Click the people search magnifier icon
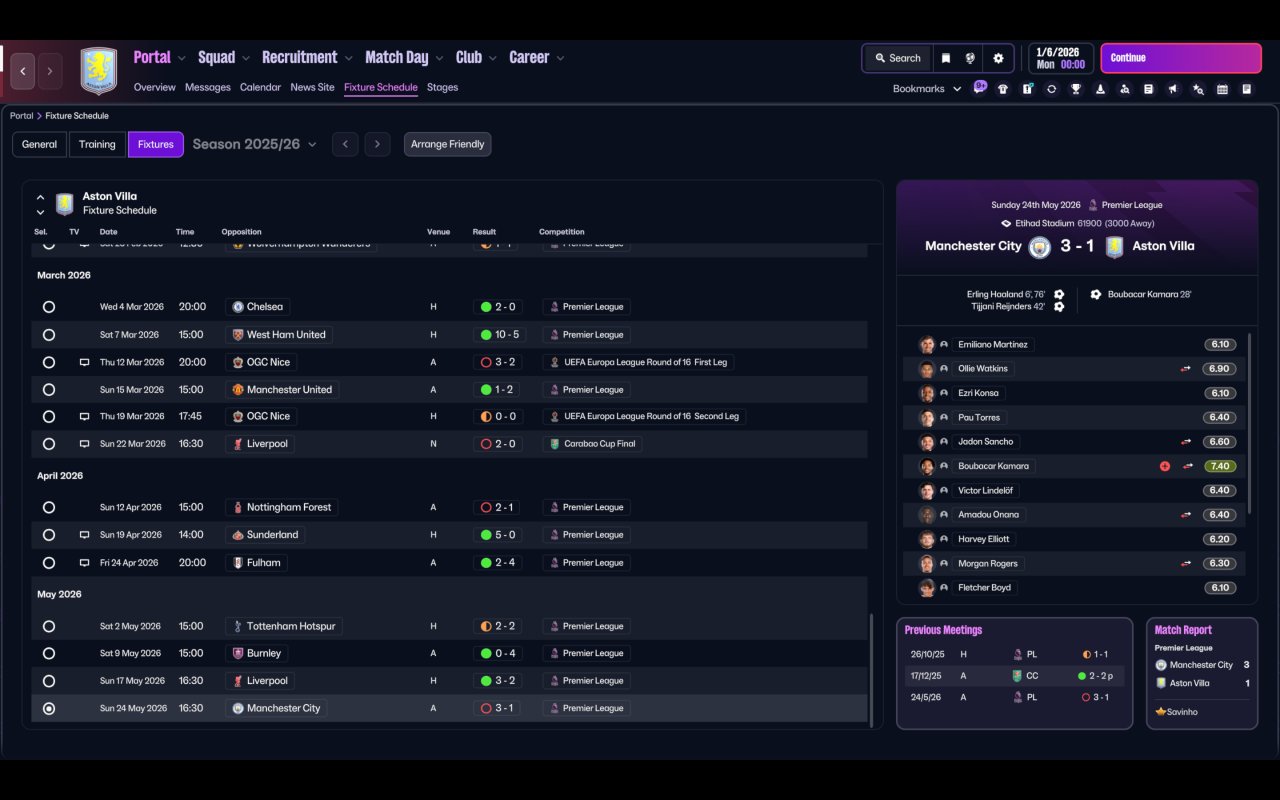Image resolution: width=1280 pixels, height=800 pixels. [x=1125, y=89]
